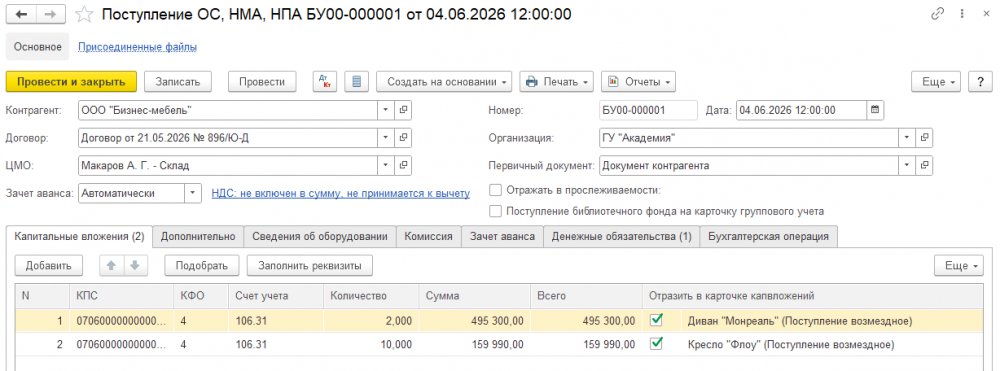This screenshot has height=371, width=1000.
Task: Expand the Зачет аванса dropdown
Action: click(x=193, y=193)
